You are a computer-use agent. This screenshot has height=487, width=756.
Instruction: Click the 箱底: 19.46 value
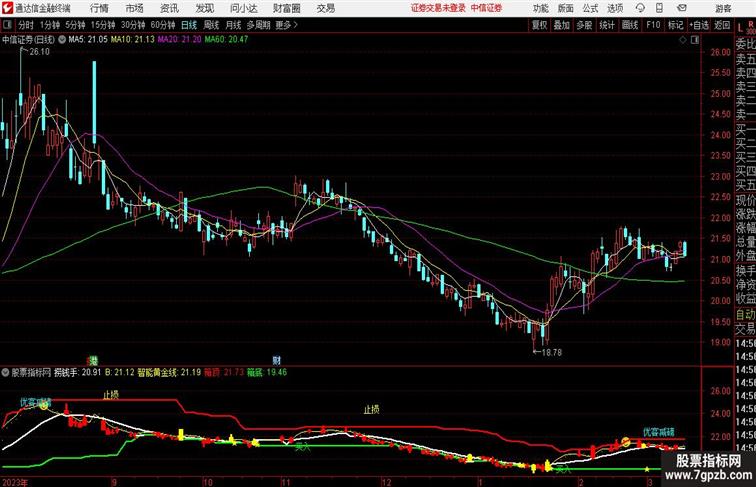[x=267, y=372]
